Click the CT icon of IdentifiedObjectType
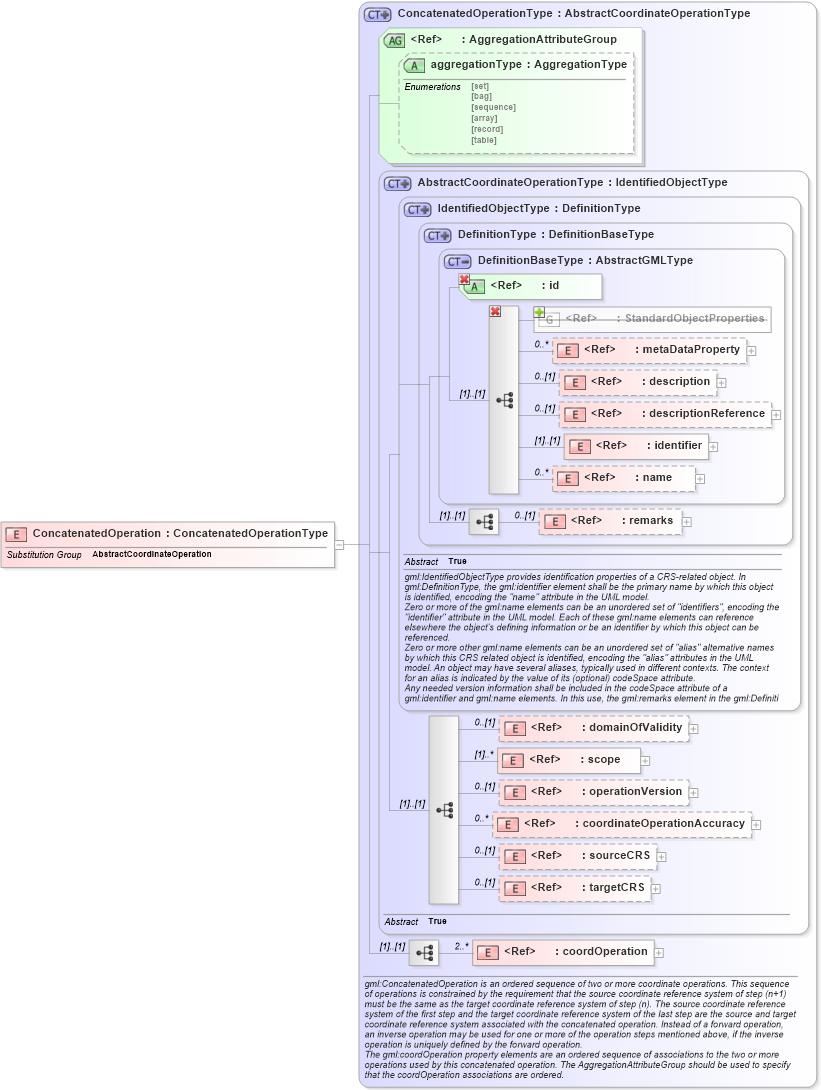 [x=418, y=209]
